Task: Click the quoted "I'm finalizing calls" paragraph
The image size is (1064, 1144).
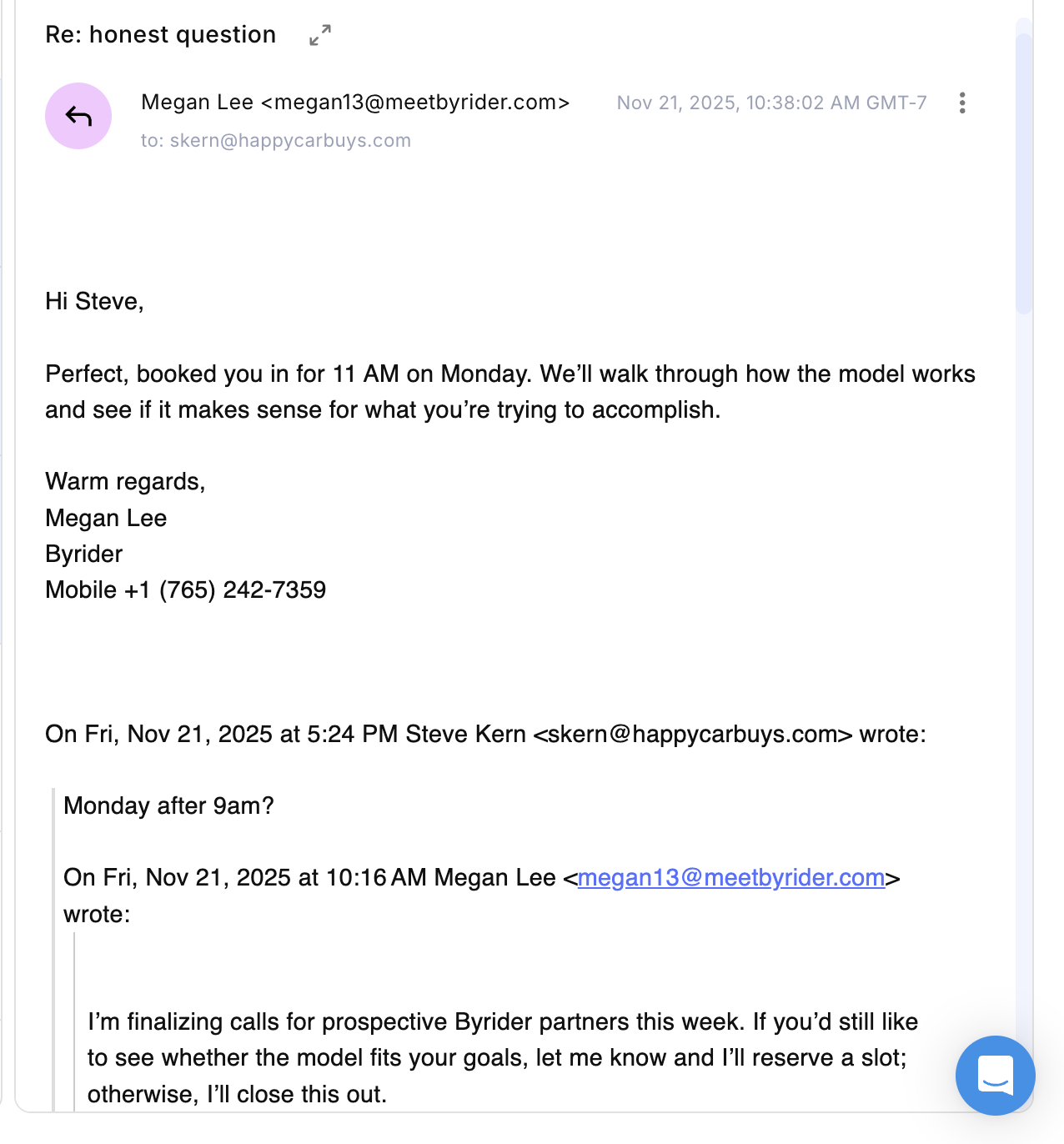Action: pyautogui.click(x=502, y=1057)
